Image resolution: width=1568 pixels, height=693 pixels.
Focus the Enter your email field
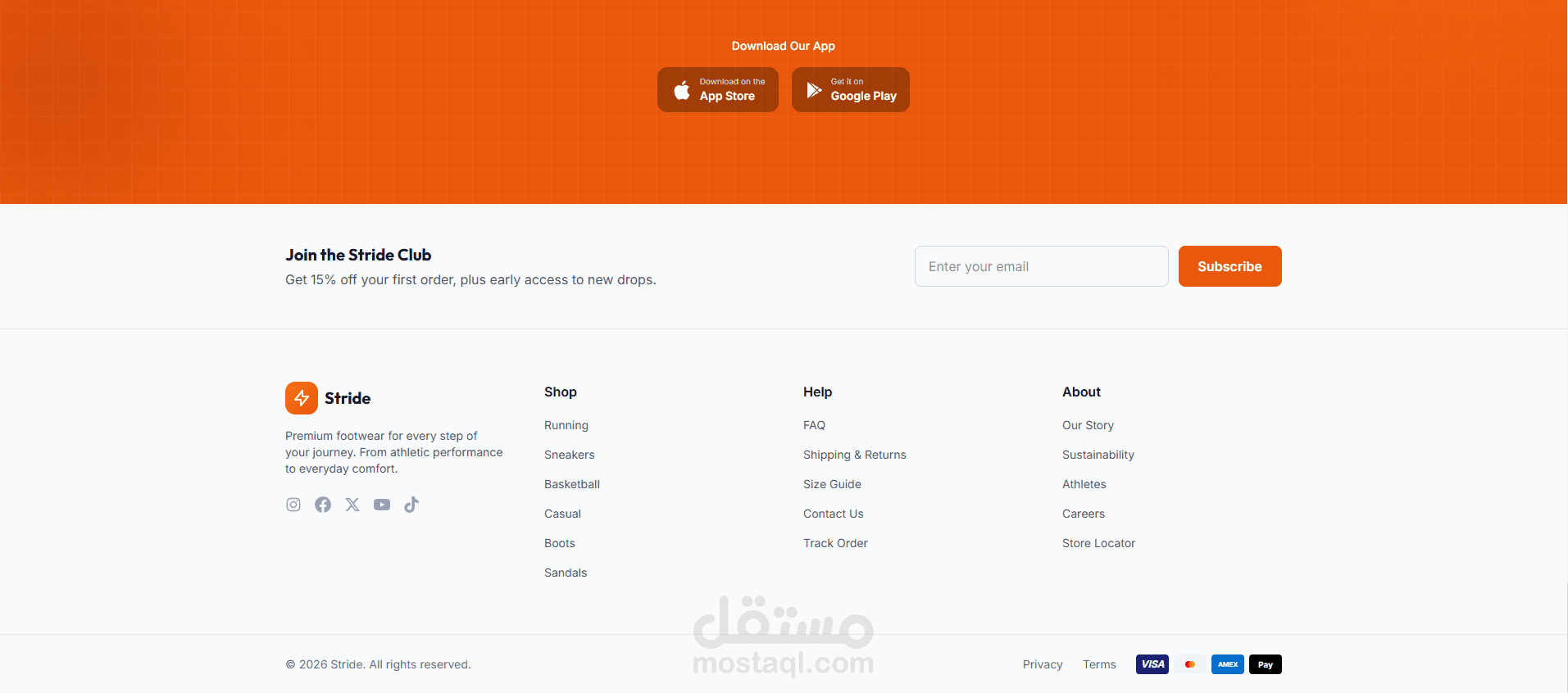1042,266
